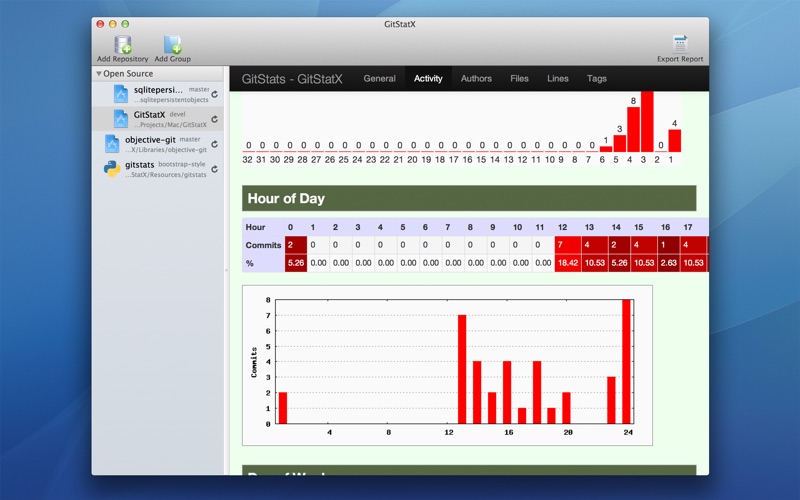
Task: Switch to the General tab
Action: [379, 79]
